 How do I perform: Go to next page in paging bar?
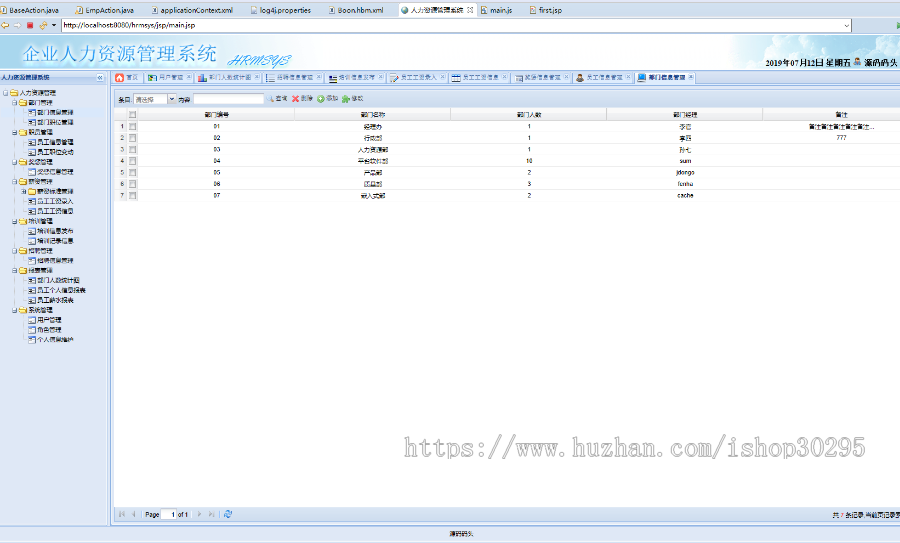199,514
